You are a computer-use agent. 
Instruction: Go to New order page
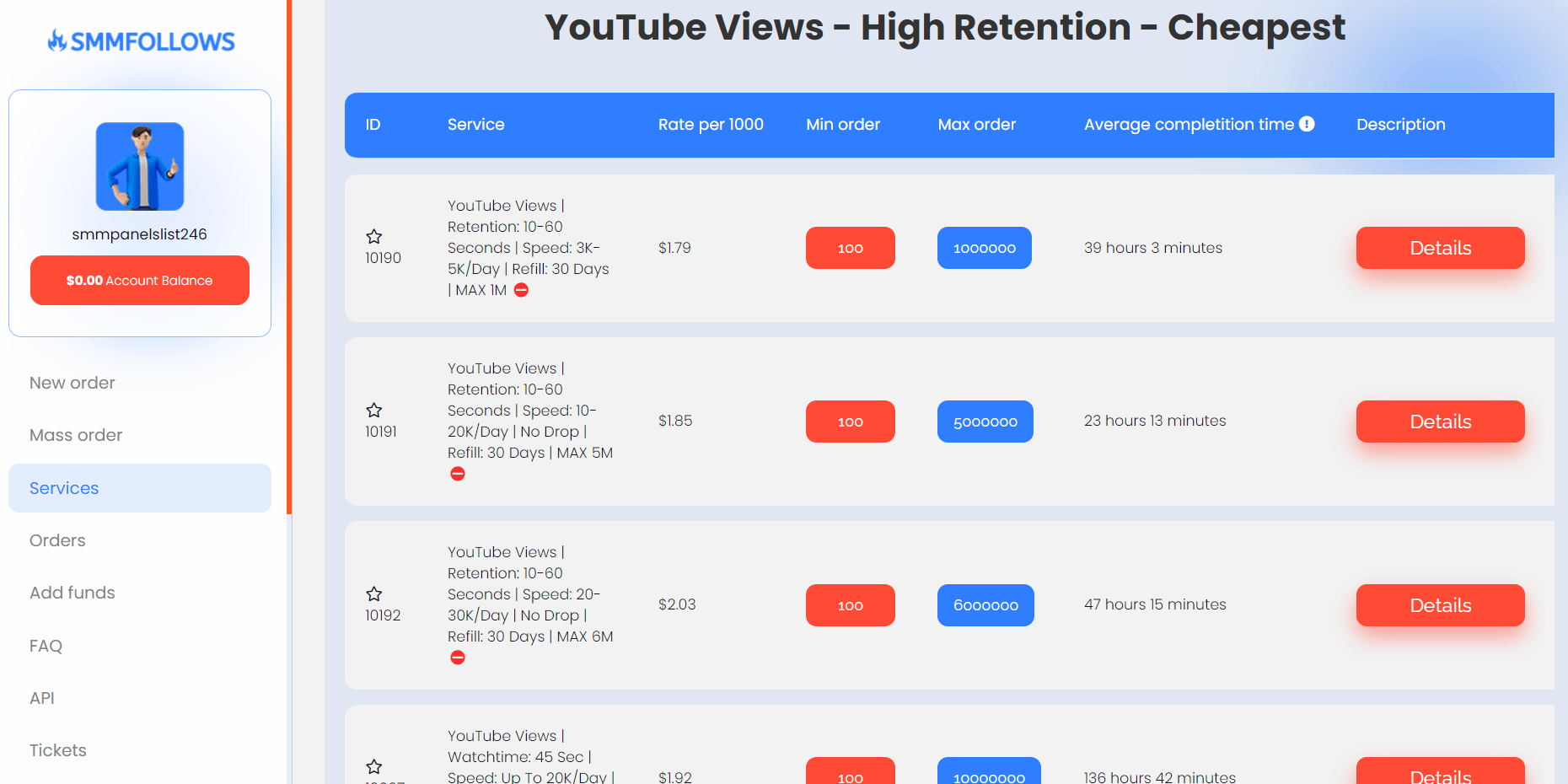72,383
